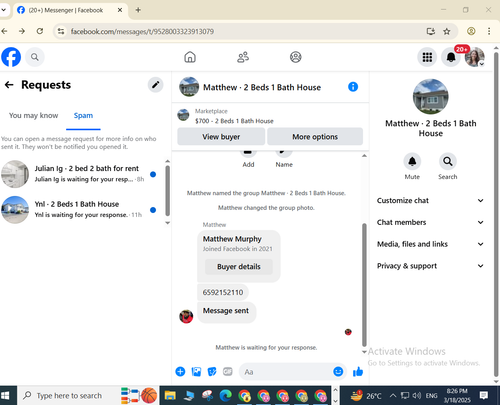Open the emoji picker smiley

tap(338, 371)
